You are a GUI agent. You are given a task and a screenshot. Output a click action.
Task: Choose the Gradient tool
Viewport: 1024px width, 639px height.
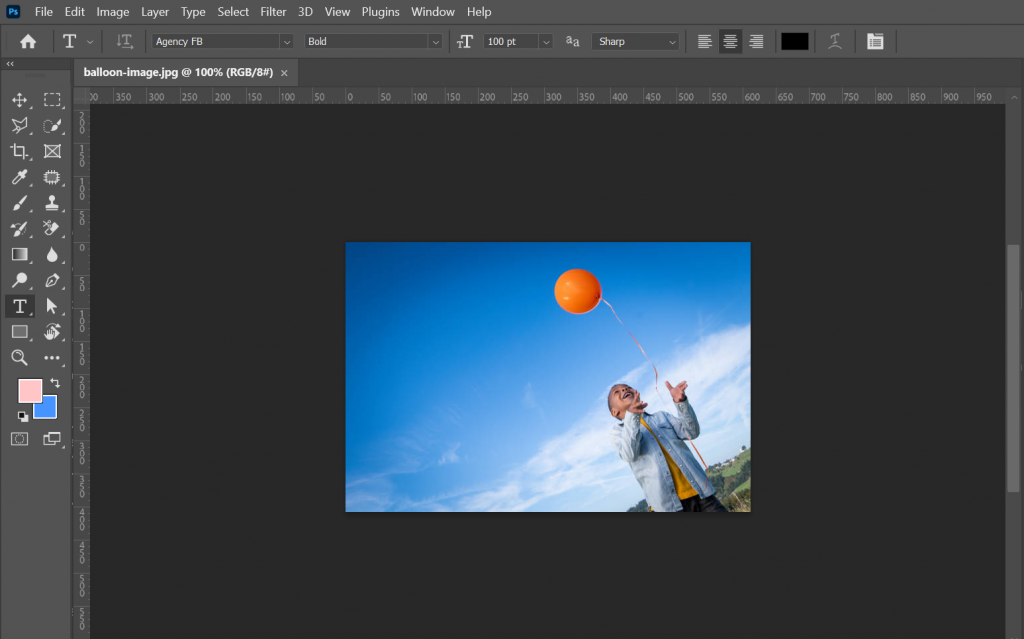point(20,254)
